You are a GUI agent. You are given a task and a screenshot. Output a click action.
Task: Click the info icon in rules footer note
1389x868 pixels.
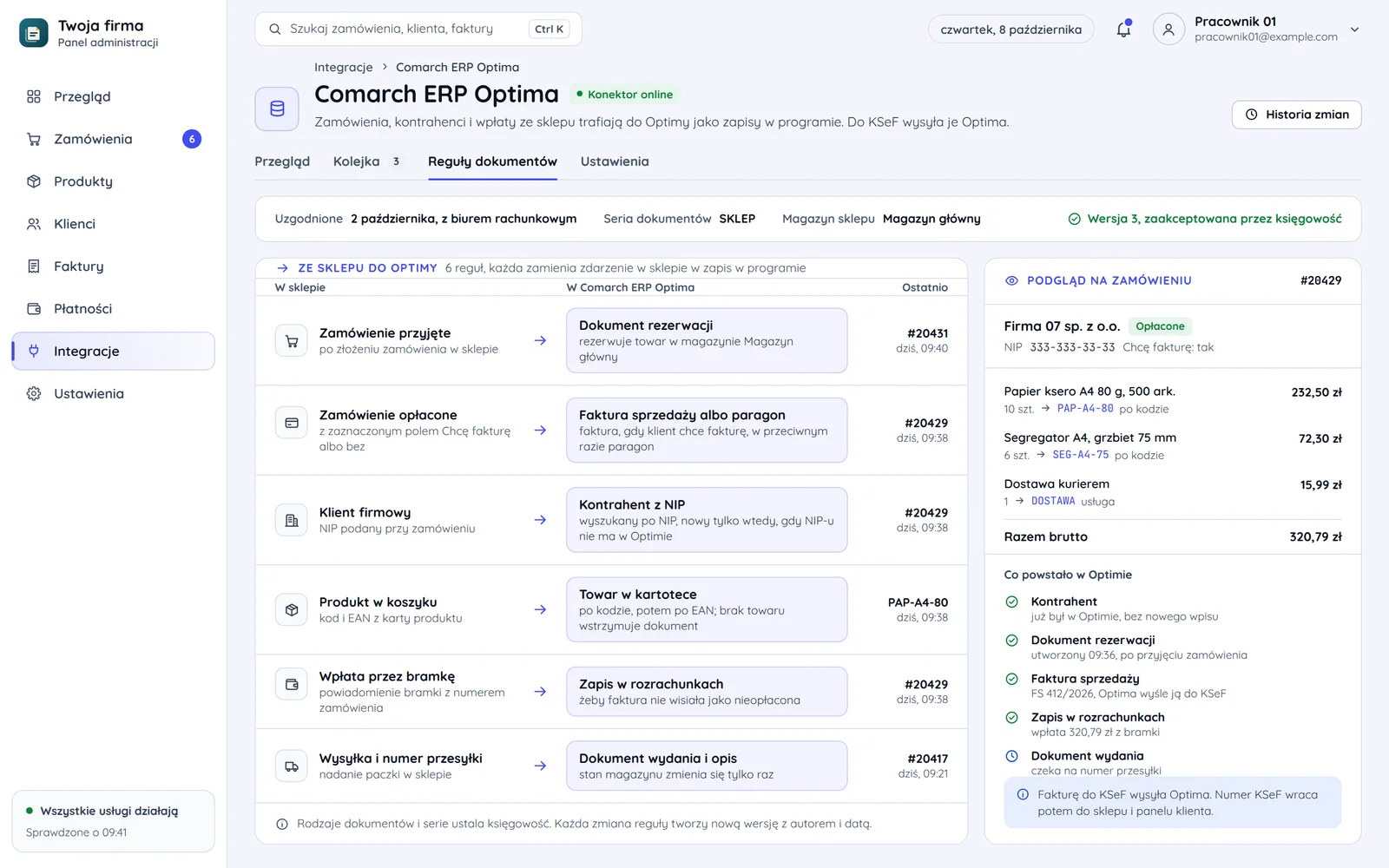(x=282, y=825)
